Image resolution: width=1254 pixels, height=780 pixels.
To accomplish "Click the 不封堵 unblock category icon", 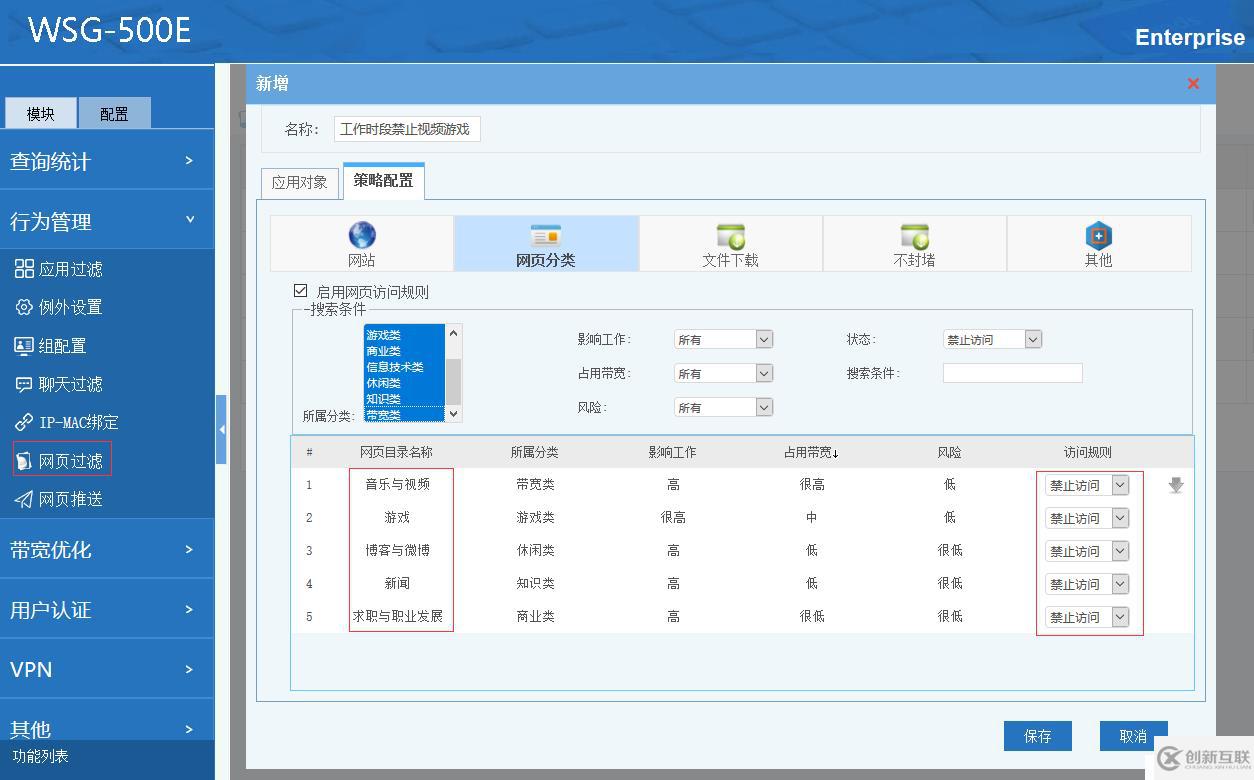I will click(915, 242).
